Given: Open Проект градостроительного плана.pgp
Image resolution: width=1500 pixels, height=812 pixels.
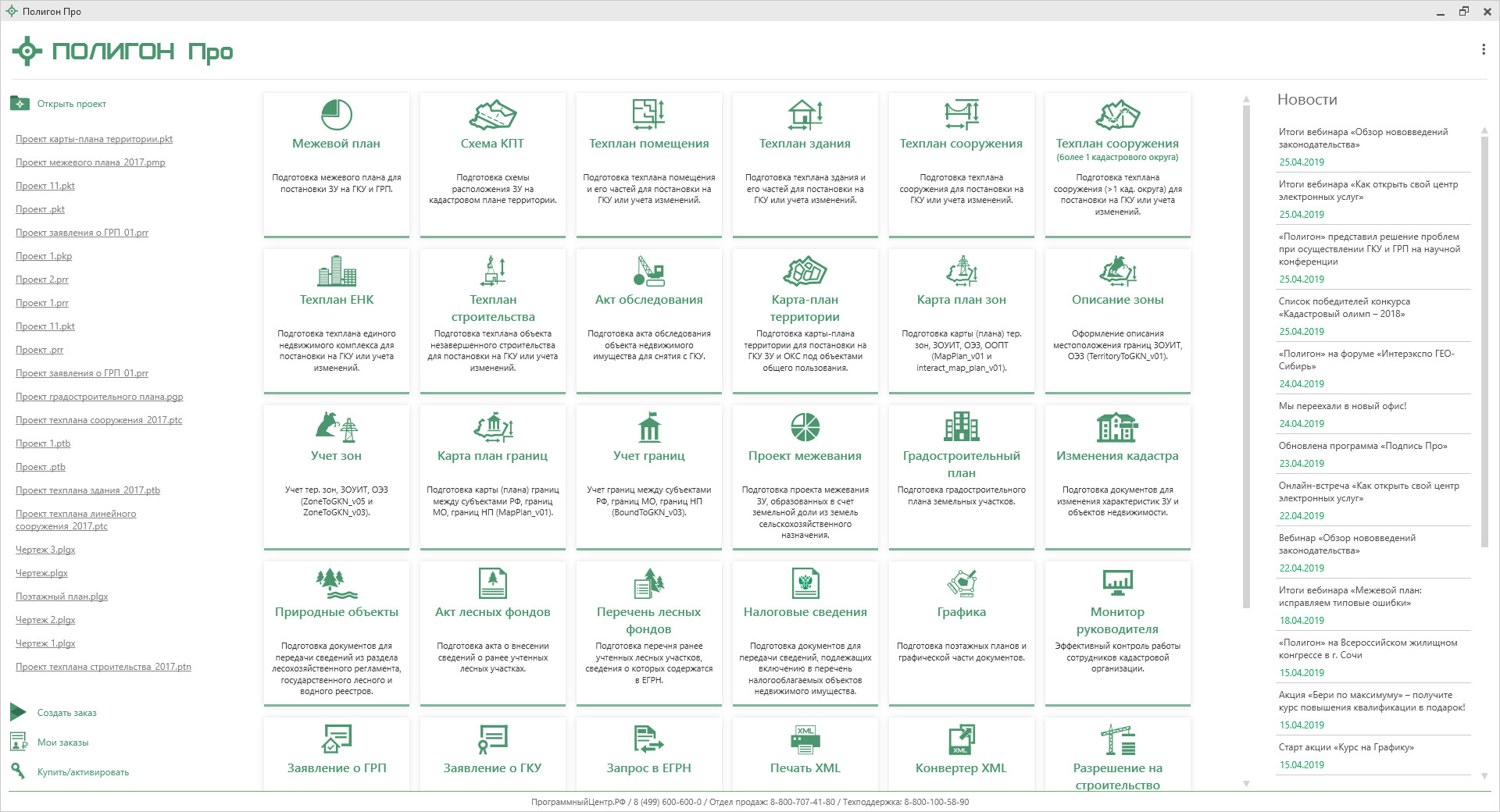Looking at the screenshot, I should pos(99,397).
